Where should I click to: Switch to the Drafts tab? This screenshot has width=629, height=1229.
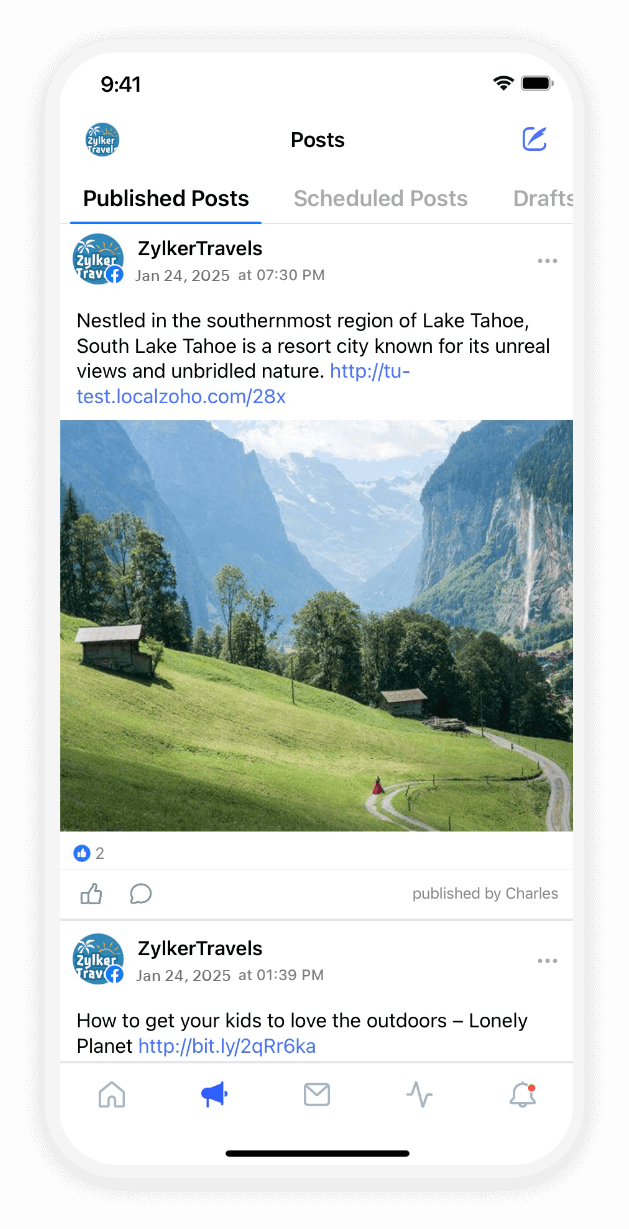(543, 198)
